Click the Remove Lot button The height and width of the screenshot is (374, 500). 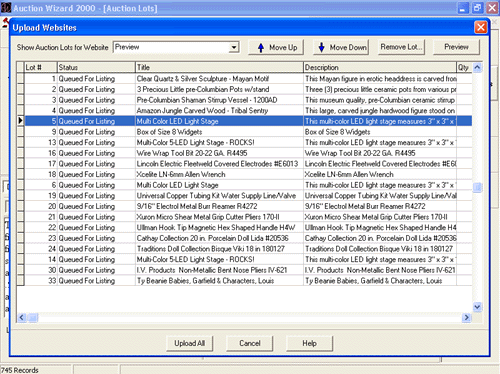(x=401, y=47)
